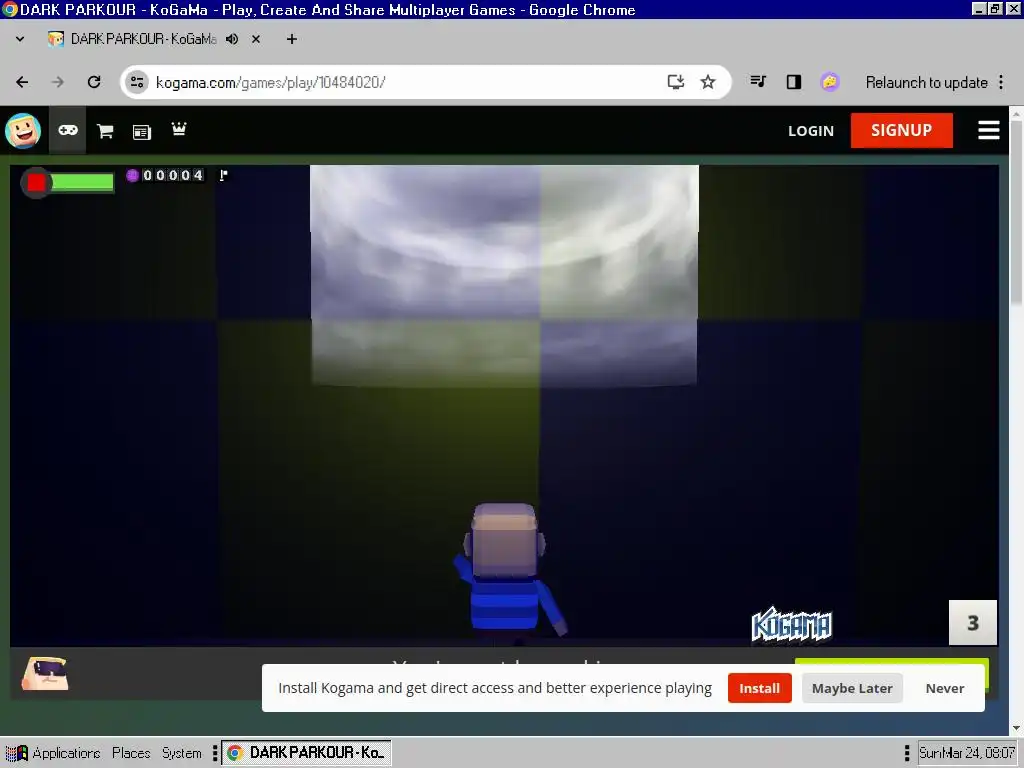Viewport: 1024px width, 768px height.
Task: Click the checkpoint flag icon
Action: pyautogui.click(x=223, y=175)
